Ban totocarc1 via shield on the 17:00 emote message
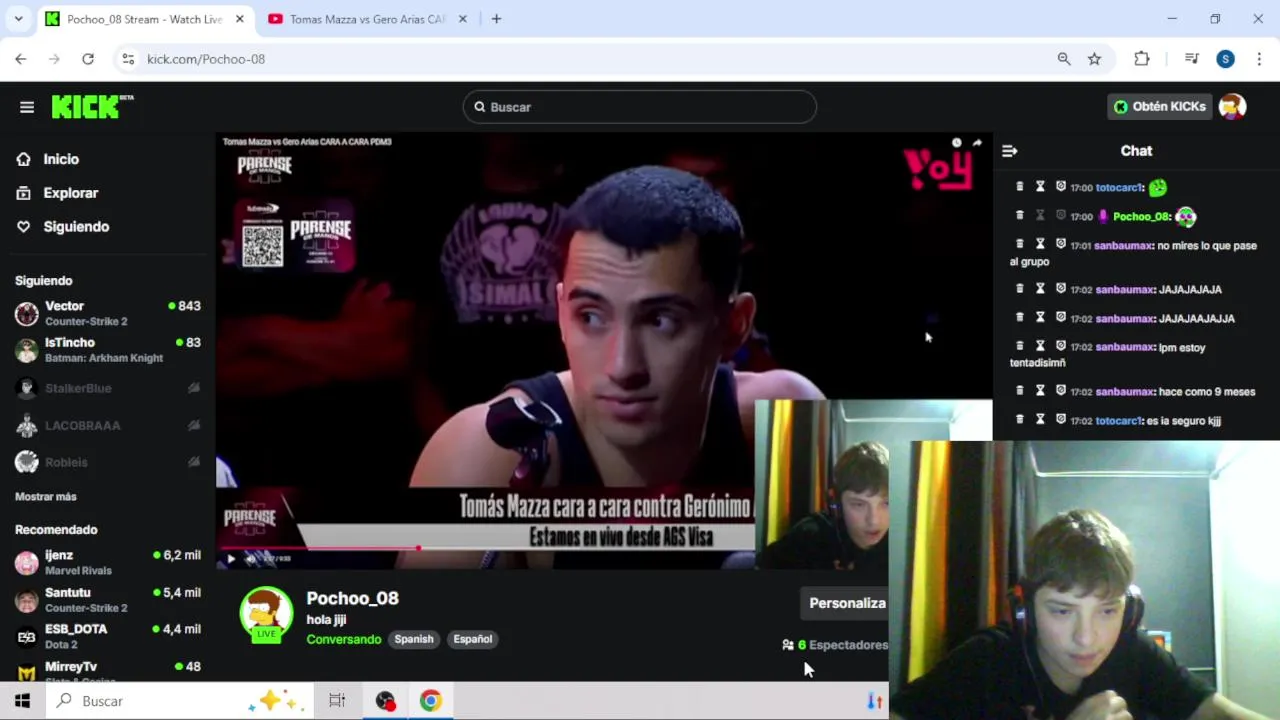 [1061, 187]
